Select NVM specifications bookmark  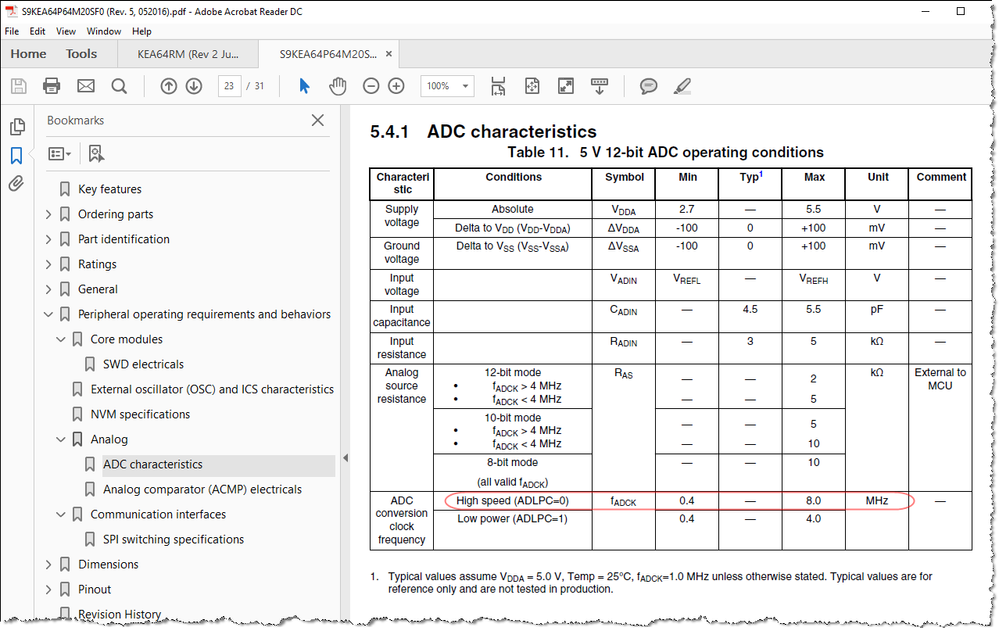click(x=140, y=415)
